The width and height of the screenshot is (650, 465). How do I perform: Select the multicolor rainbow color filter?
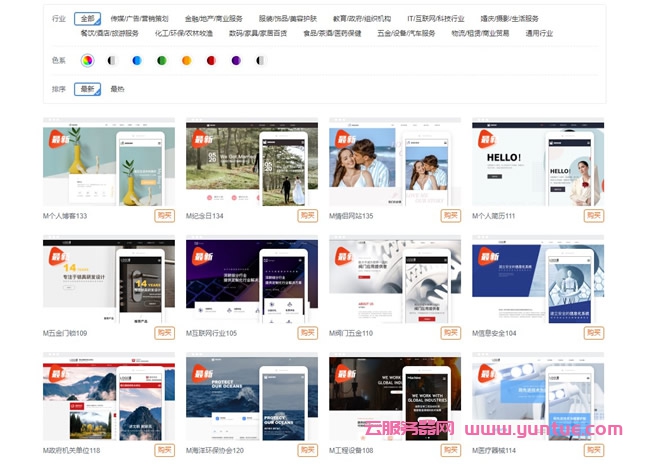[x=88, y=61]
